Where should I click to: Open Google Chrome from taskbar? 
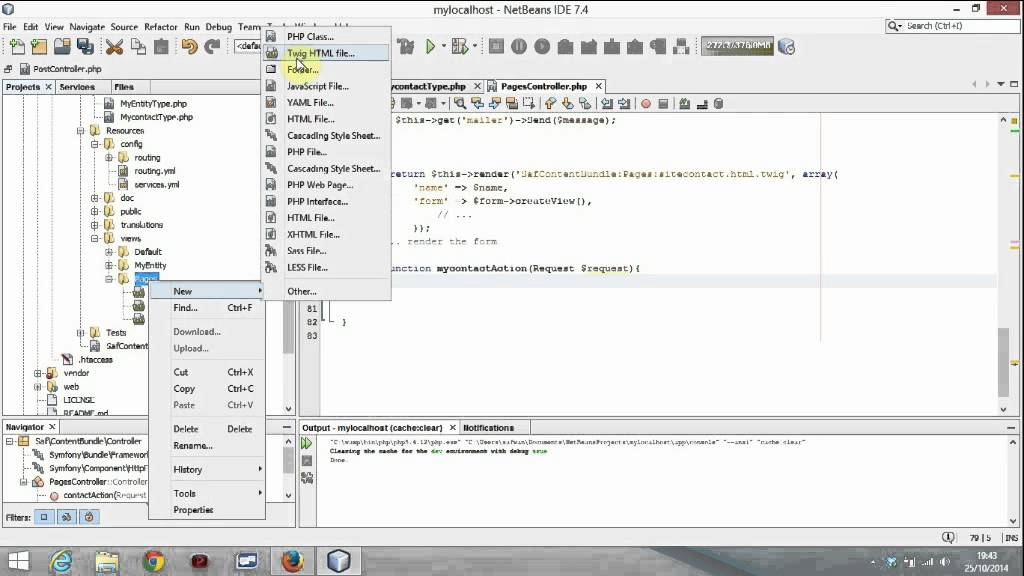[x=153, y=561]
